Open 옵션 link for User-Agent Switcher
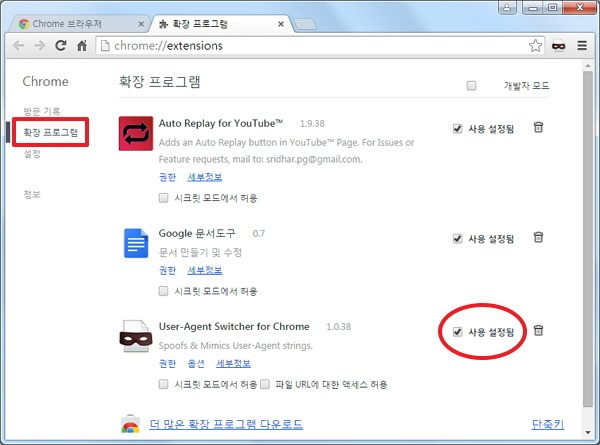Viewport: 600px width, 445px height. tap(196, 363)
